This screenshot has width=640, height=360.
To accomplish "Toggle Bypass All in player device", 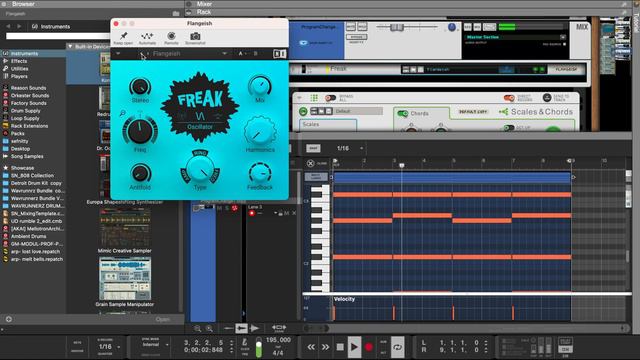I will pos(330,98).
